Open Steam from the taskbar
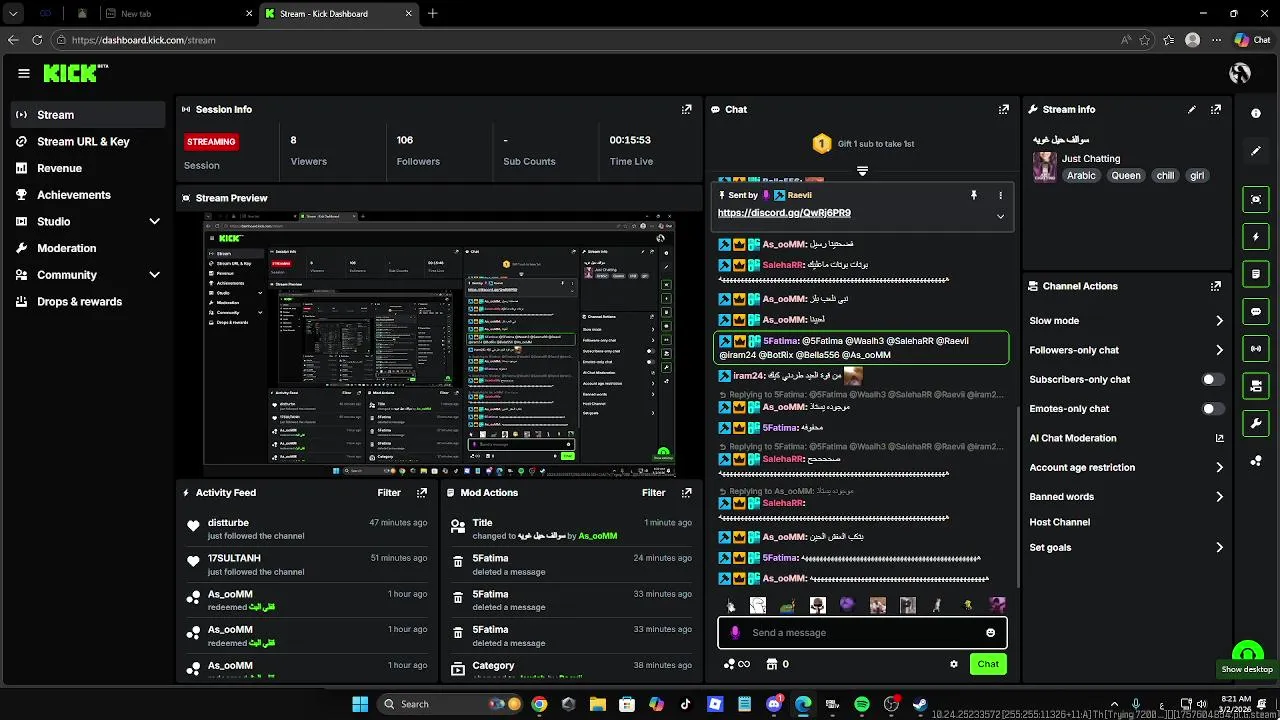1280x720 pixels. coord(920,704)
